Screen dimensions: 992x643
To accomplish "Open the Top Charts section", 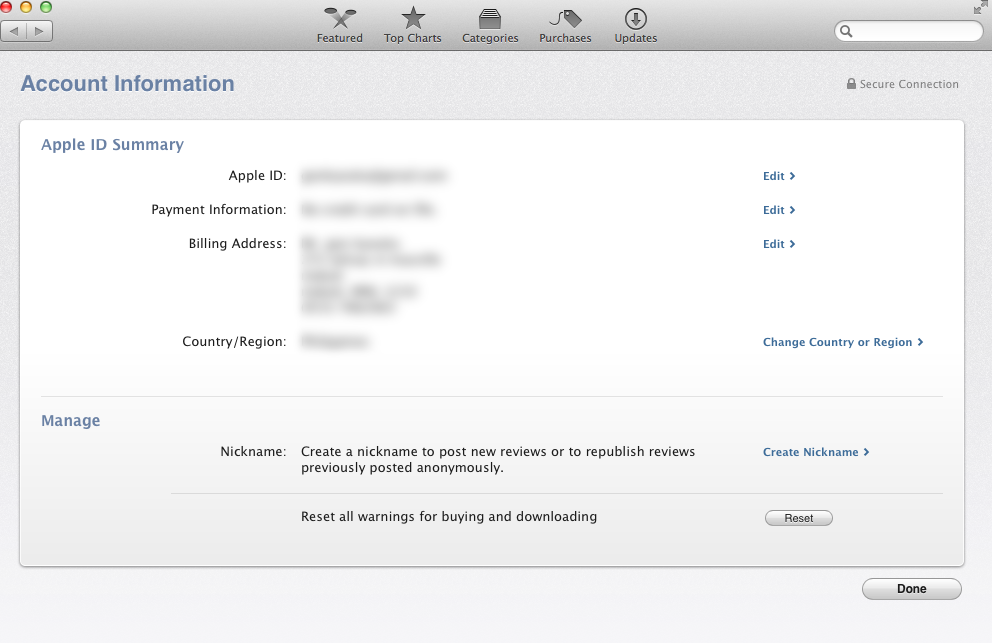I will tap(412, 26).
